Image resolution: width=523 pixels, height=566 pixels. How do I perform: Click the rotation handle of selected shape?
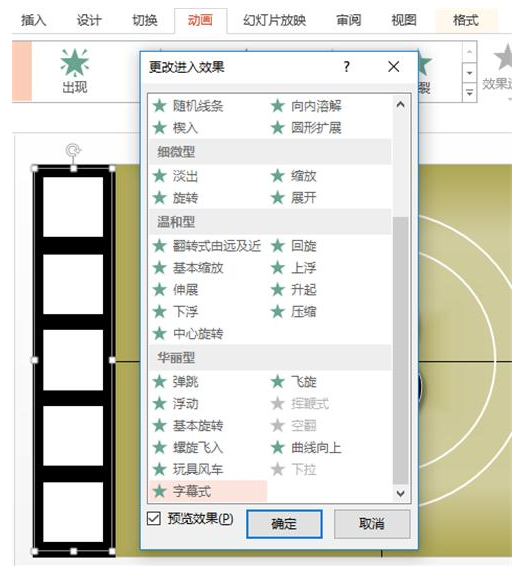(73, 150)
